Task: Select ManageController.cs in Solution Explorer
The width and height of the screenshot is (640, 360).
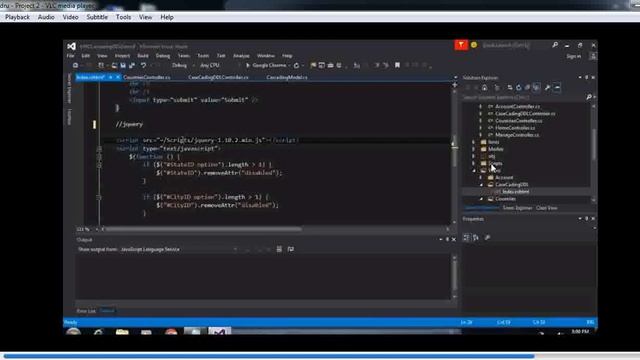Action: pyautogui.click(x=517, y=135)
